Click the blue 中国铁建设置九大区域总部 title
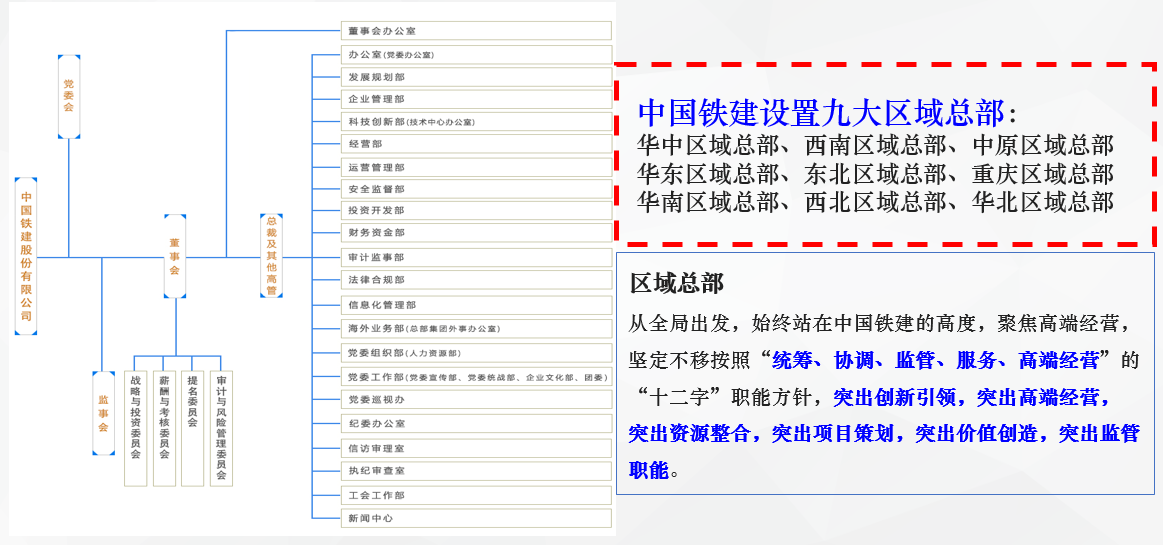Image resolution: width=1163 pixels, height=545 pixels. pyautogui.click(x=822, y=113)
